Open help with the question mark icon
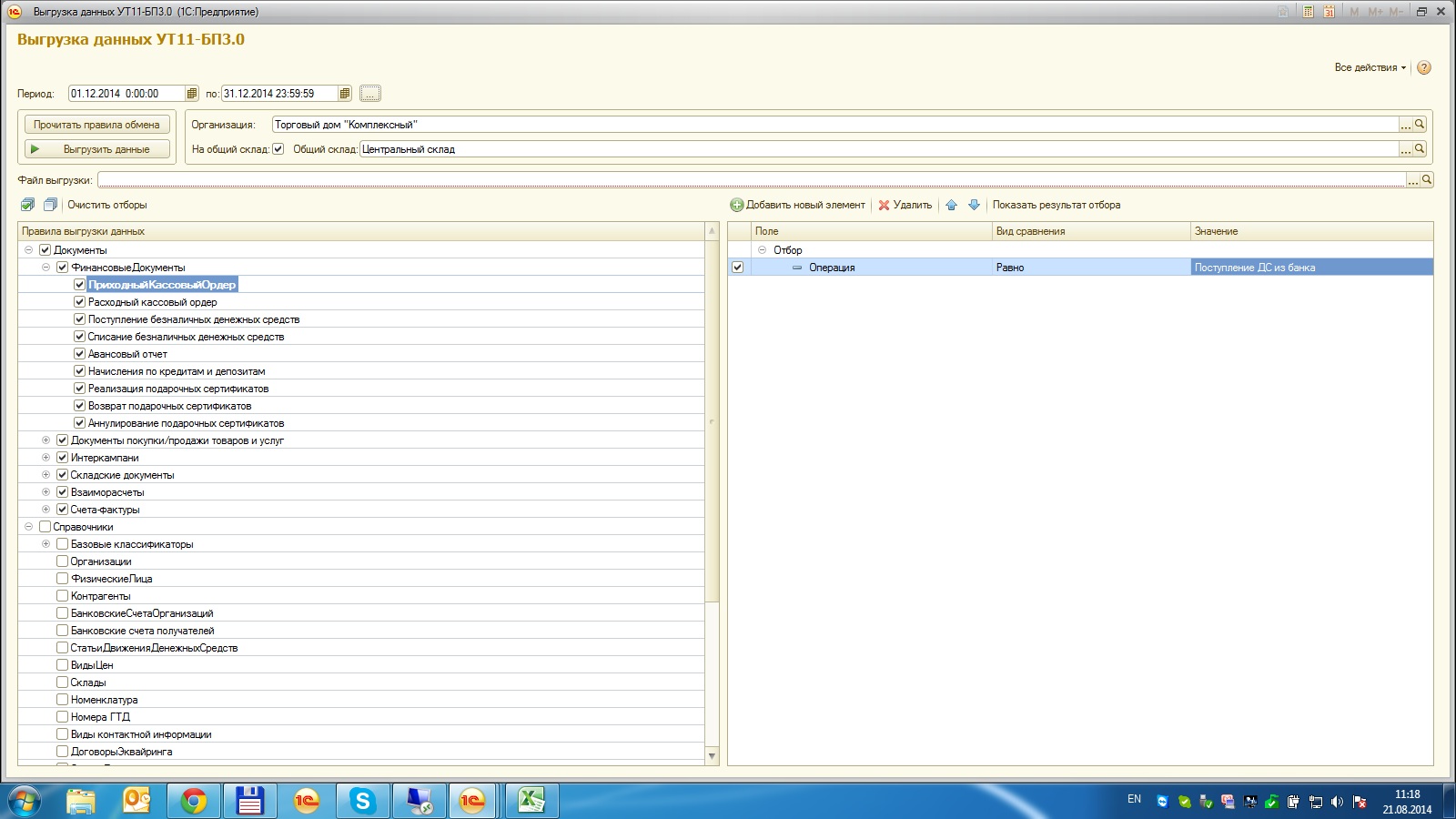 pyautogui.click(x=1424, y=67)
